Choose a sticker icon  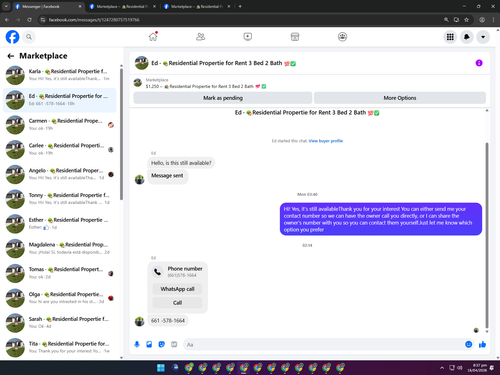pyautogui.click(x=162, y=344)
